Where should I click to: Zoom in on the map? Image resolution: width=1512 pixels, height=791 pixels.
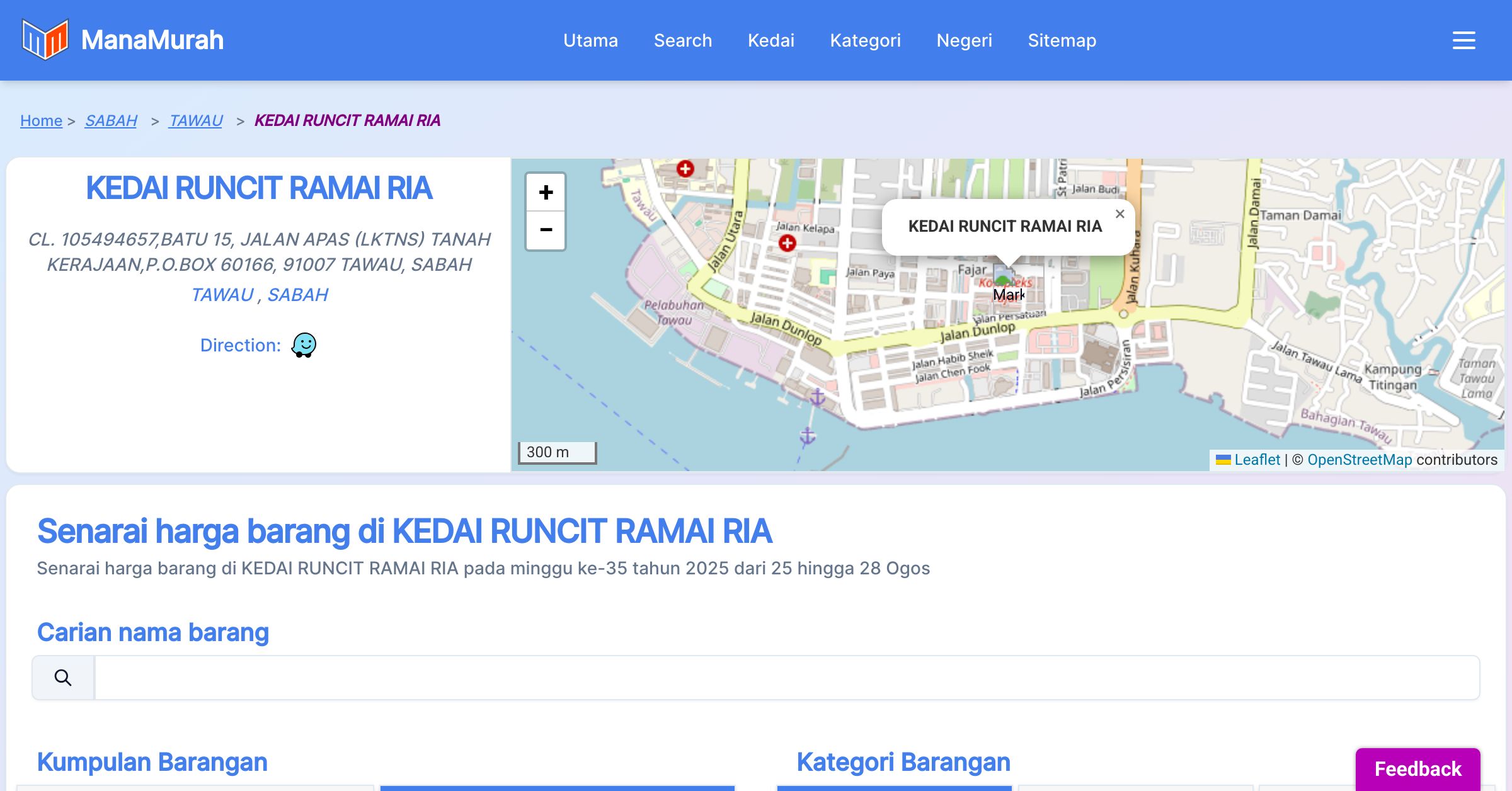[x=546, y=192]
